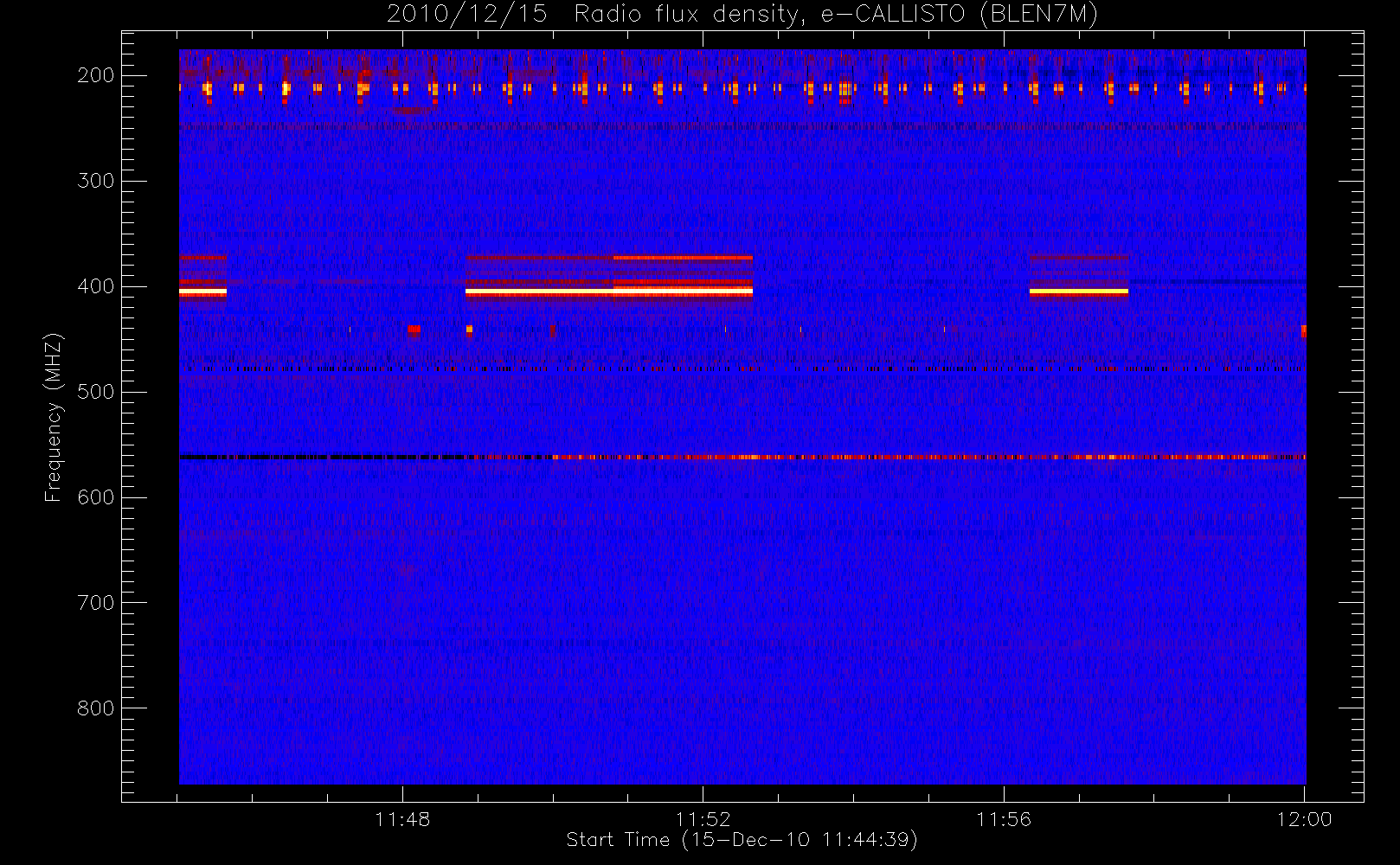Image resolution: width=1400 pixels, height=865 pixels.
Task: Click the 'Frequency (MHZ)' axis label
Action: click(x=54, y=417)
